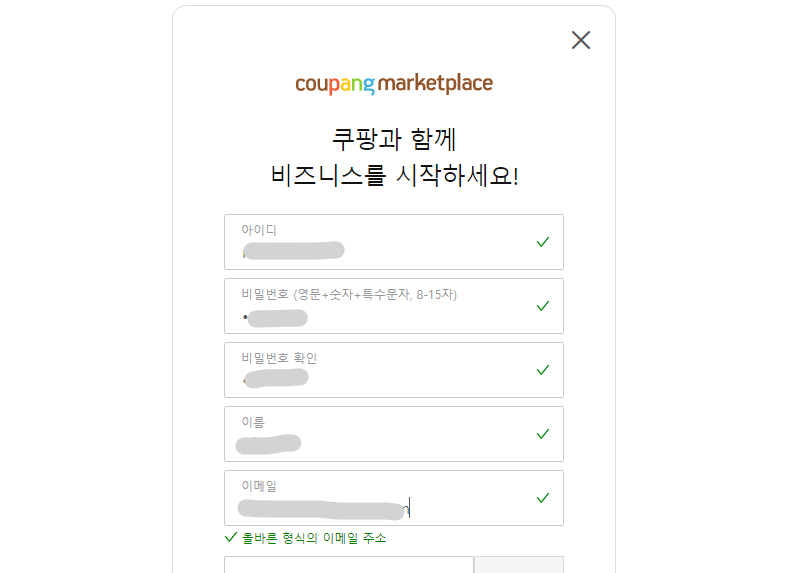Click the Coupang marketplace logo
This screenshot has width=797, height=573.
394,83
